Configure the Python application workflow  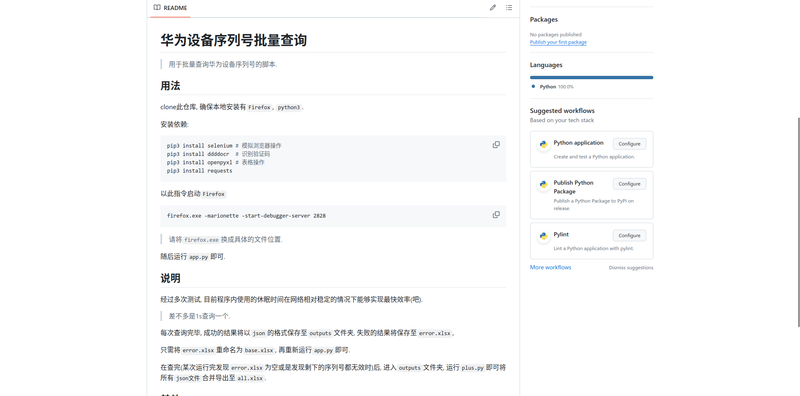click(629, 144)
